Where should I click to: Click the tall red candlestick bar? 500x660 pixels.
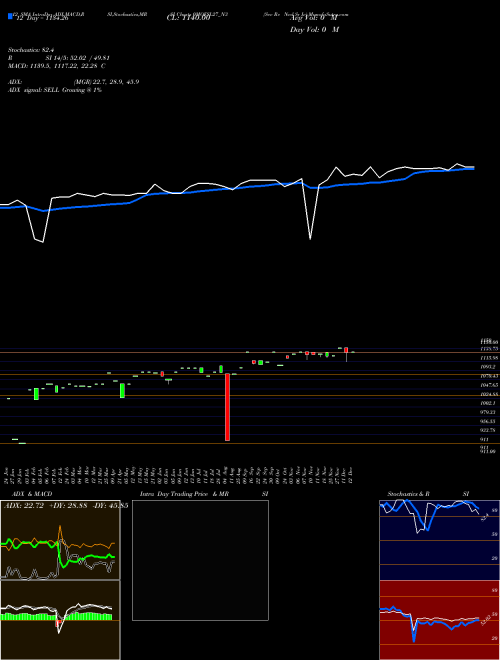tap(227, 407)
